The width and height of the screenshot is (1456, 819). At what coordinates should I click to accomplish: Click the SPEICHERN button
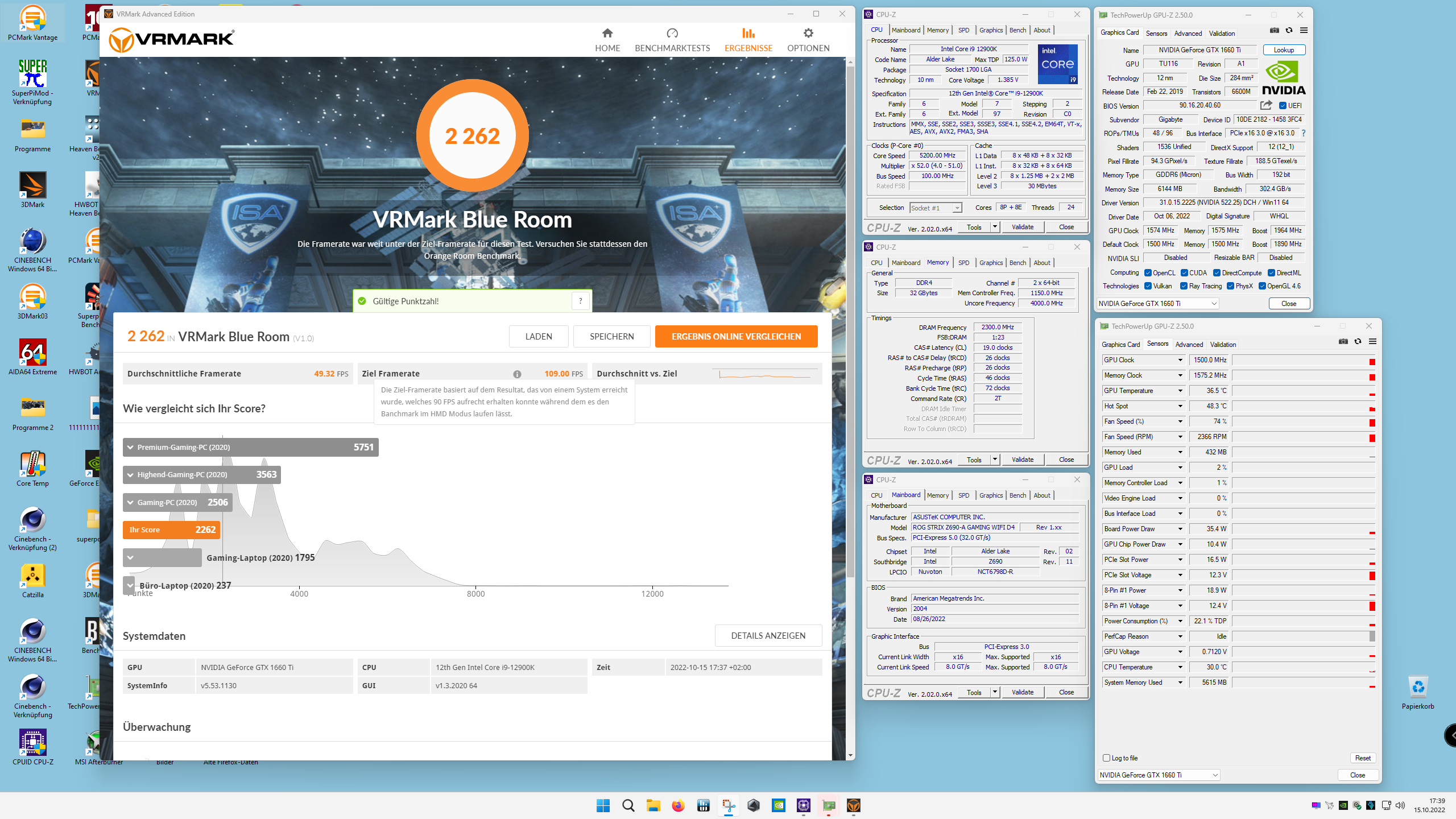pyautogui.click(x=611, y=336)
